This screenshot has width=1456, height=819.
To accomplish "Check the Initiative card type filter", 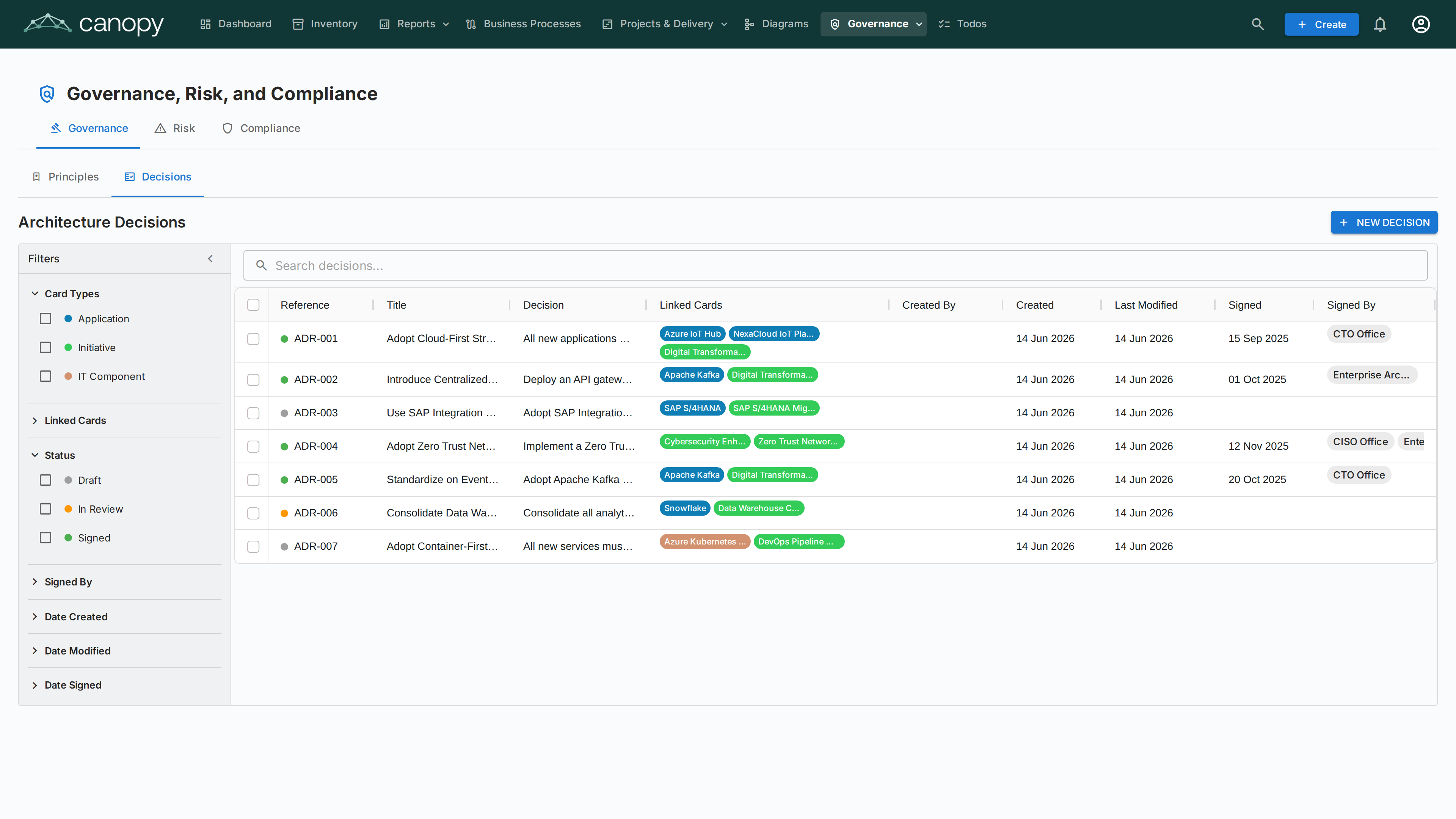I will [x=45, y=348].
